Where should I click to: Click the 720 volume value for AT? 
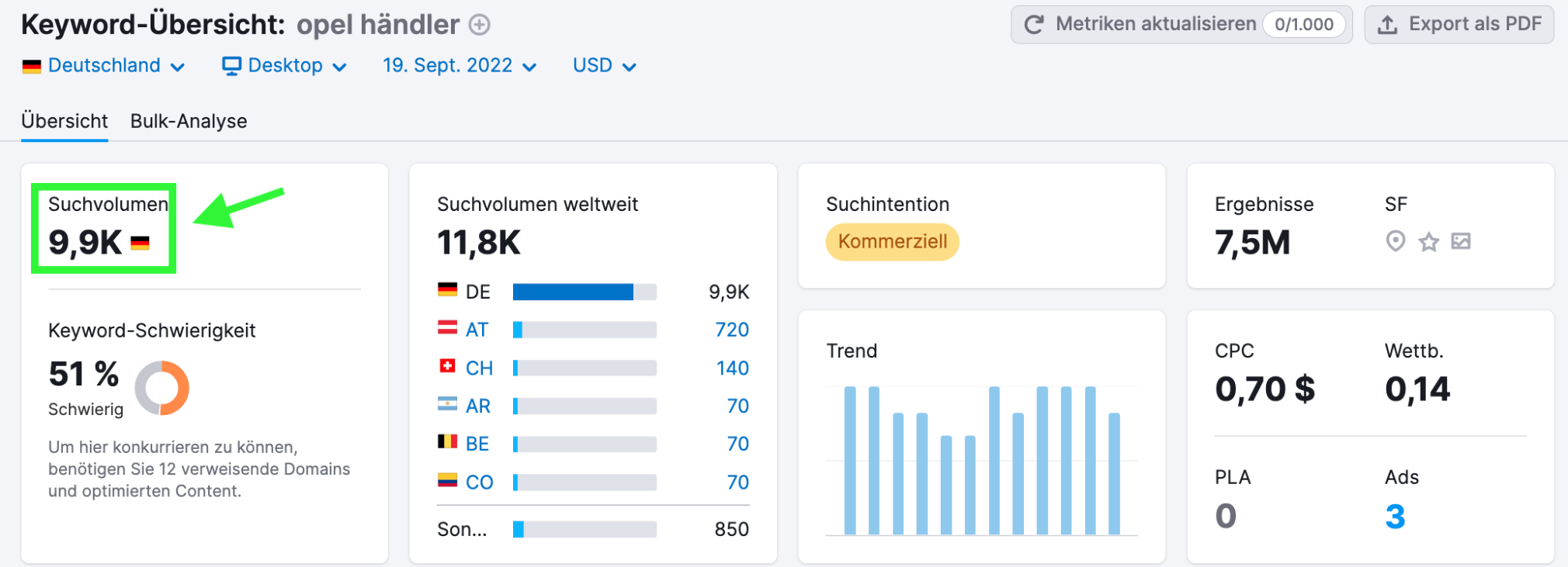[x=732, y=330]
